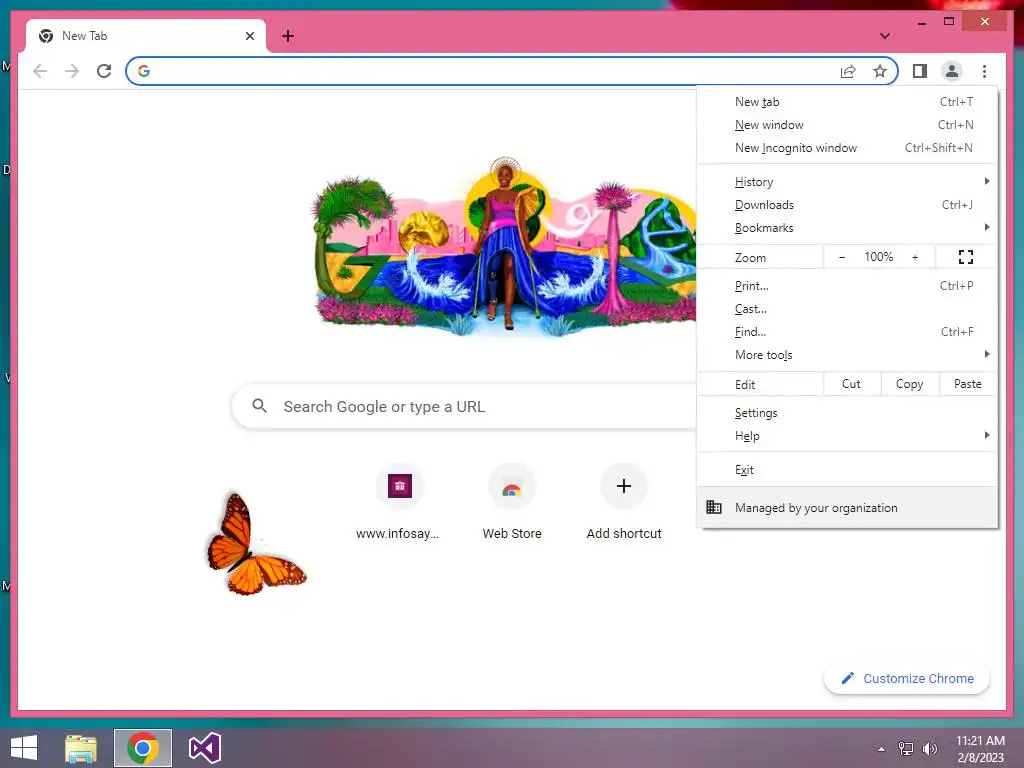Click the Chrome taskbar icon
The height and width of the screenshot is (768, 1024).
pyautogui.click(x=143, y=748)
